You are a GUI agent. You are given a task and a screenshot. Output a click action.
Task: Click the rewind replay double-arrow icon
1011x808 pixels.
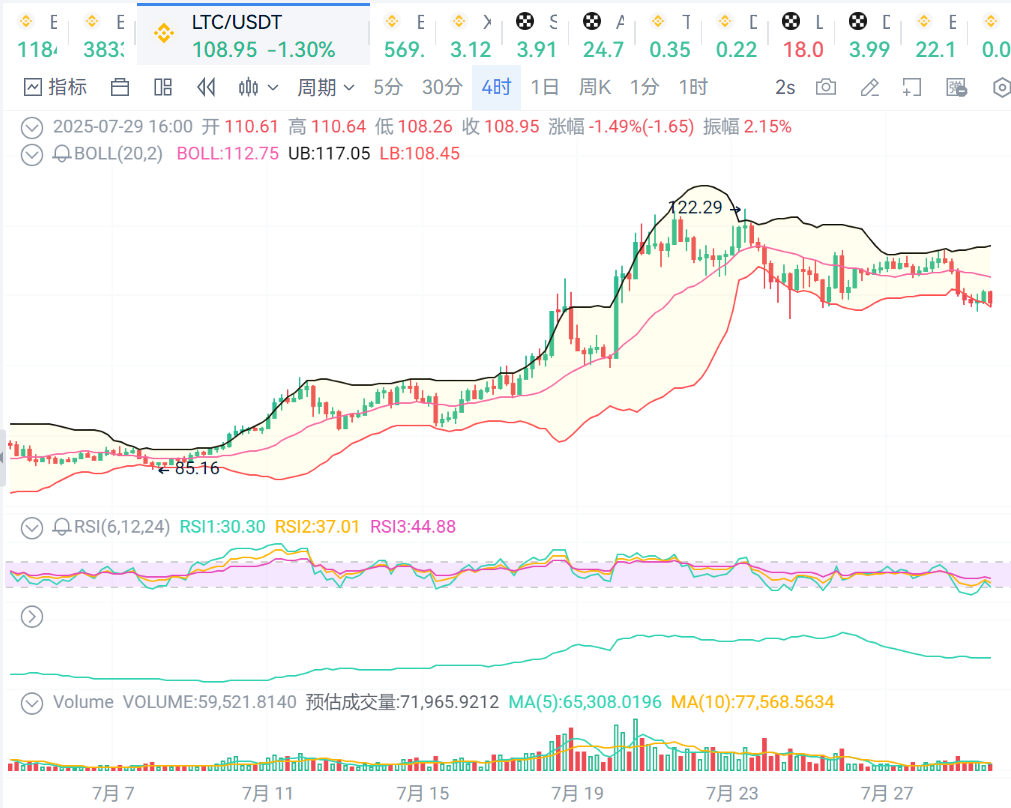click(206, 87)
